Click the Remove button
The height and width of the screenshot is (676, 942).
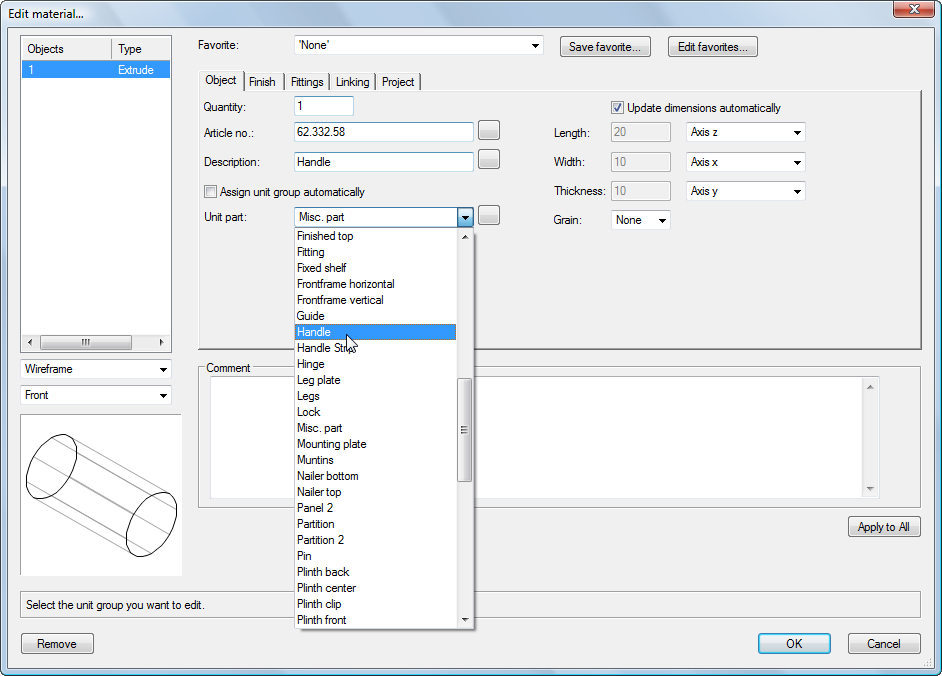(57, 644)
